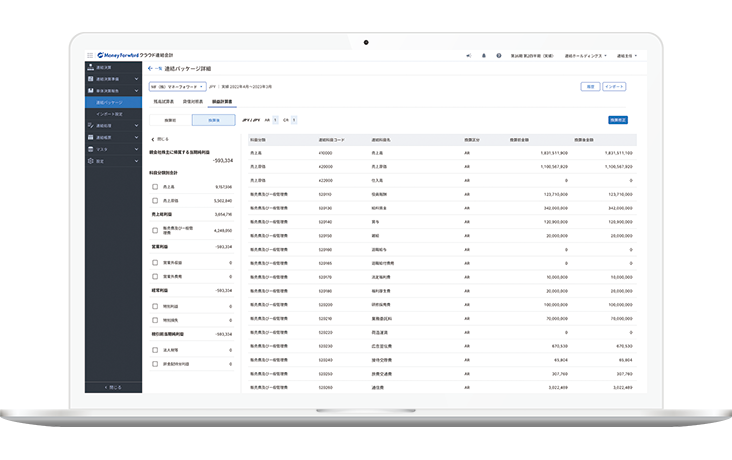Click the table icon for 連結帳票 in sidebar
The width and height of the screenshot is (732, 460).
pos(91,137)
